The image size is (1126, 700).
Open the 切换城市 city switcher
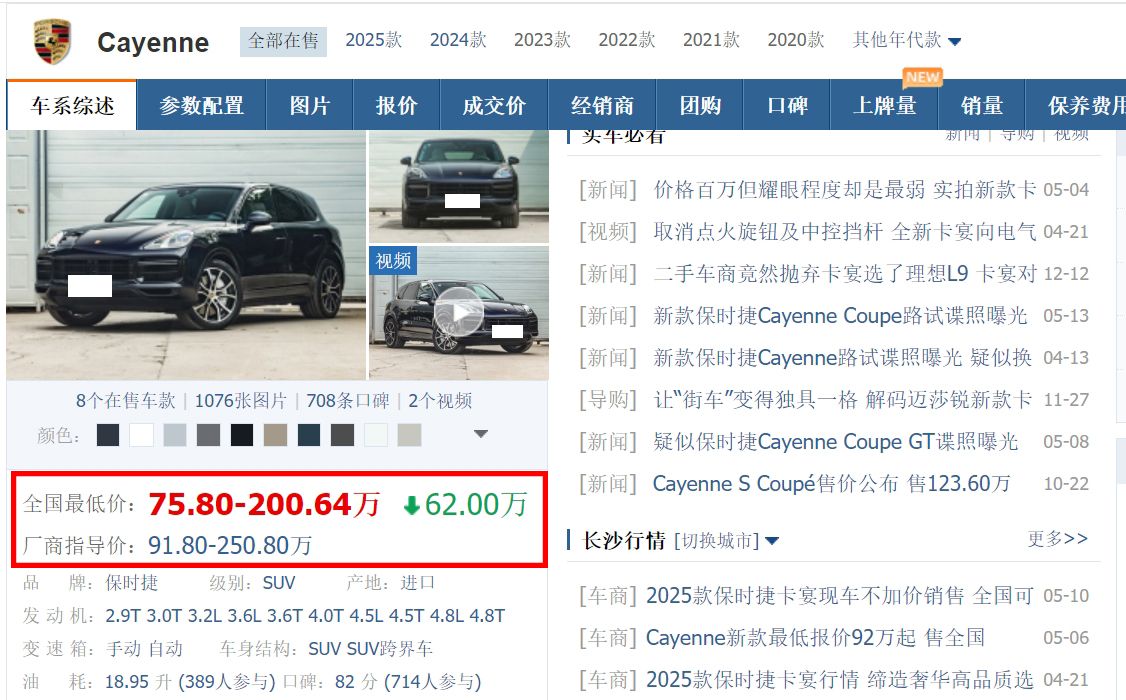pos(725,540)
